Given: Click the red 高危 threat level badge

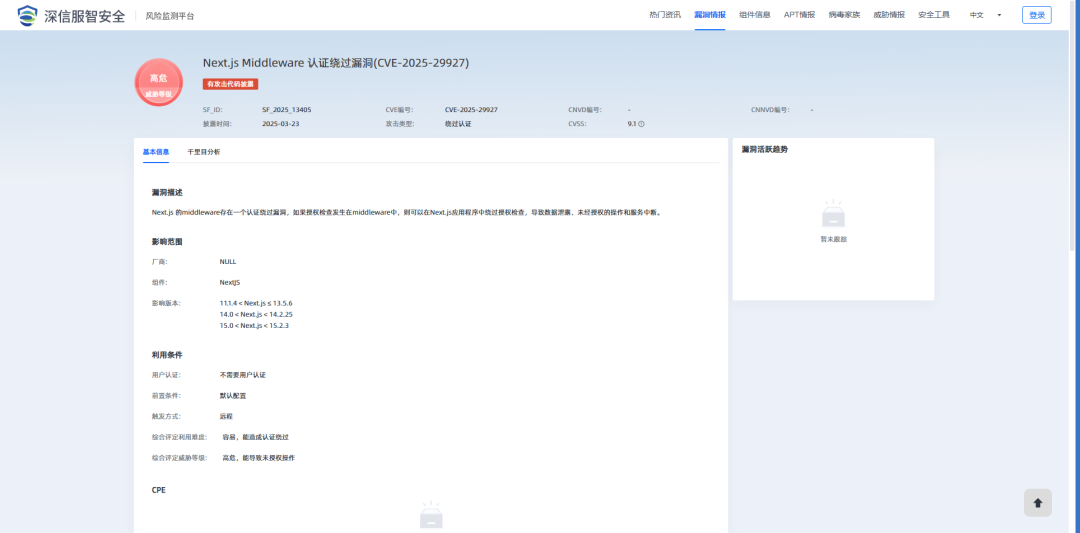Looking at the screenshot, I should point(158,83).
